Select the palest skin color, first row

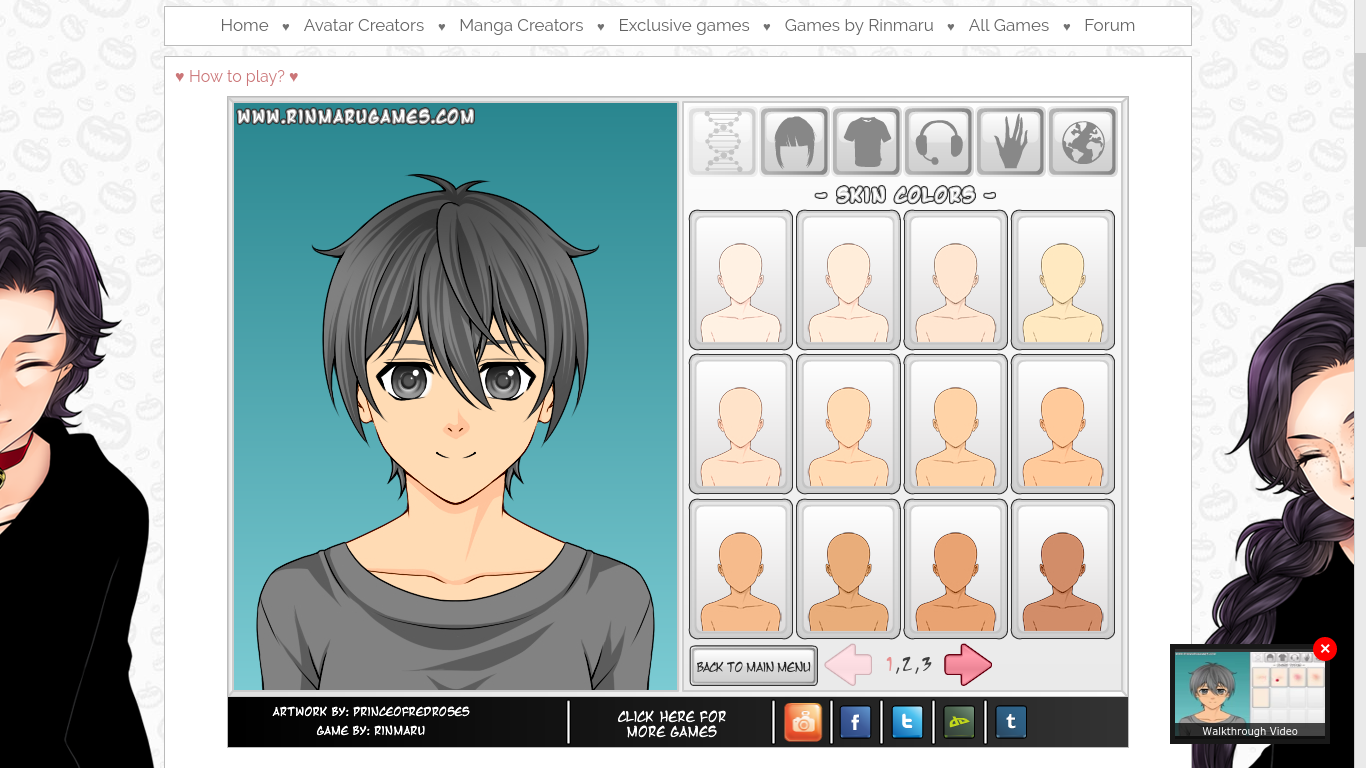click(741, 280)
